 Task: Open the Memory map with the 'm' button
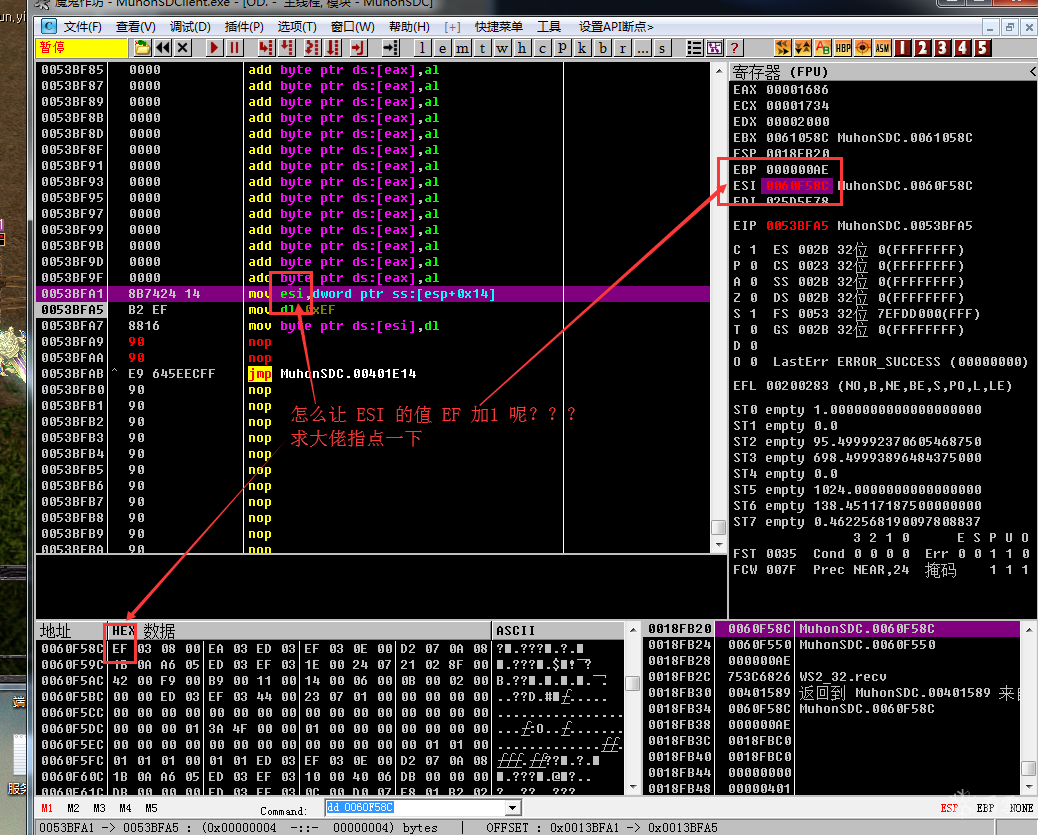(462, 48)
